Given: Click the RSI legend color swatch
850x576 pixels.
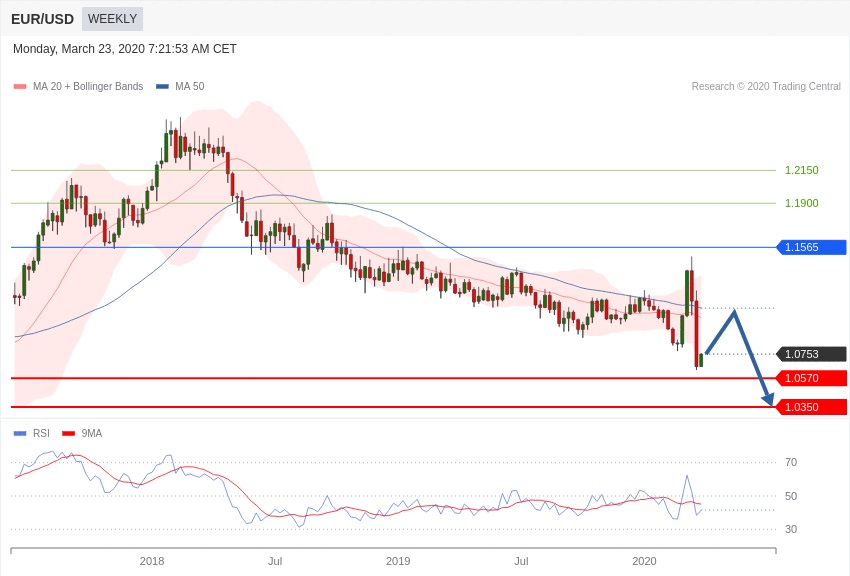Looking at the screenshot, I should coord(20,433).
